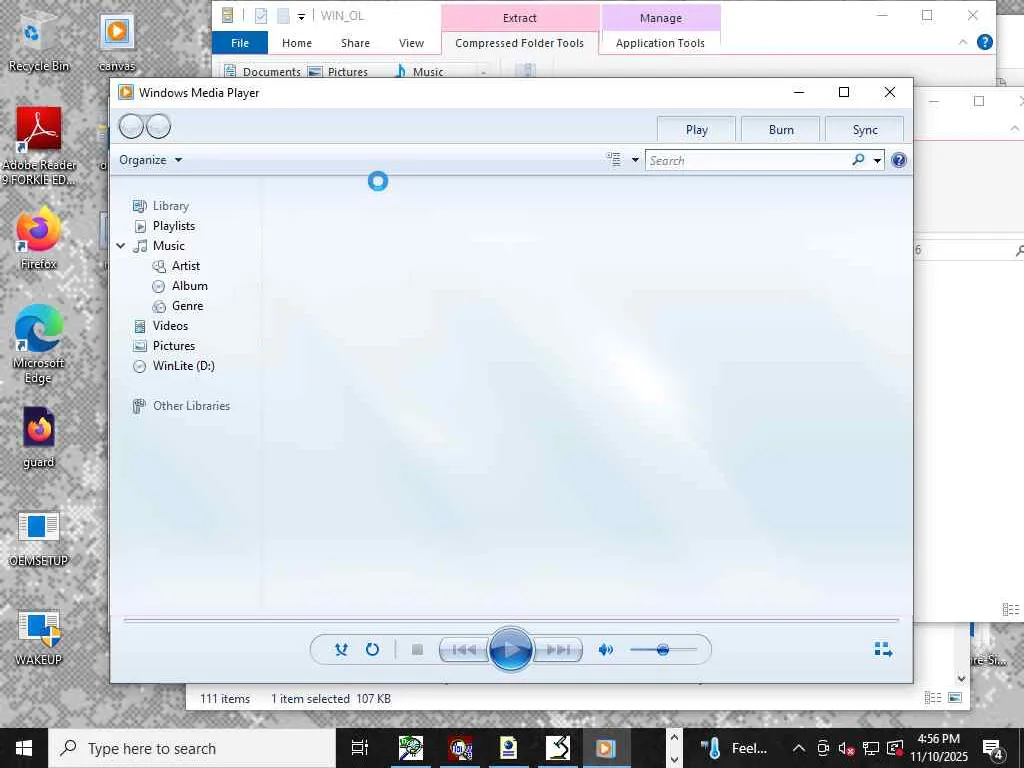Go forward in Media Player navigation
1024x768 pixels.
pyautogui.click(x=159, y=126)
